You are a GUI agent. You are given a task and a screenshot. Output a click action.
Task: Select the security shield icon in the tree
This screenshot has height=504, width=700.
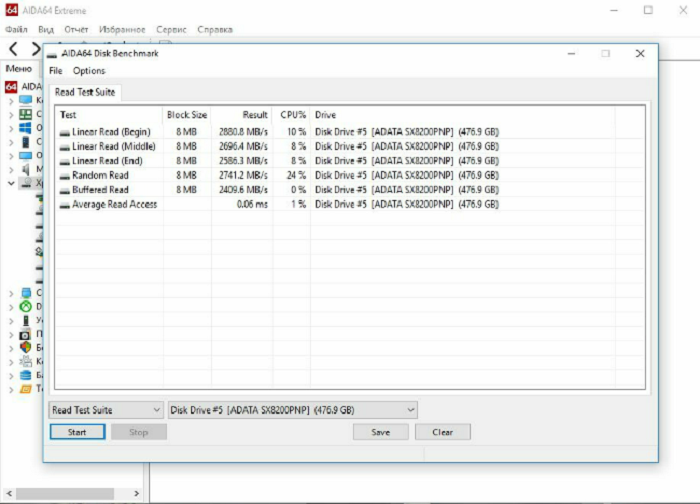click(26, 347)
